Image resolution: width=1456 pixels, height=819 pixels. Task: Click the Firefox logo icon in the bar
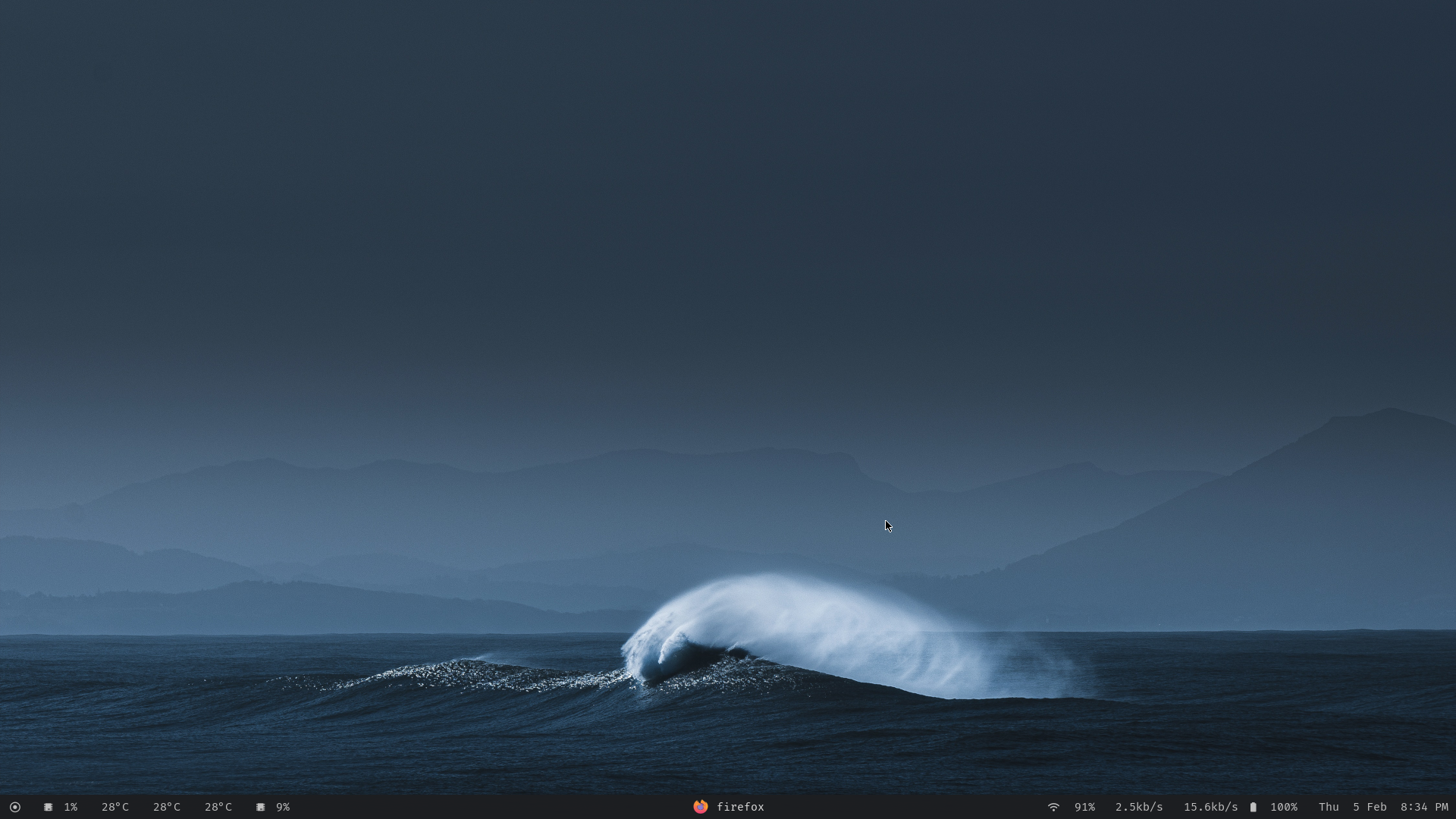(700, 806)
